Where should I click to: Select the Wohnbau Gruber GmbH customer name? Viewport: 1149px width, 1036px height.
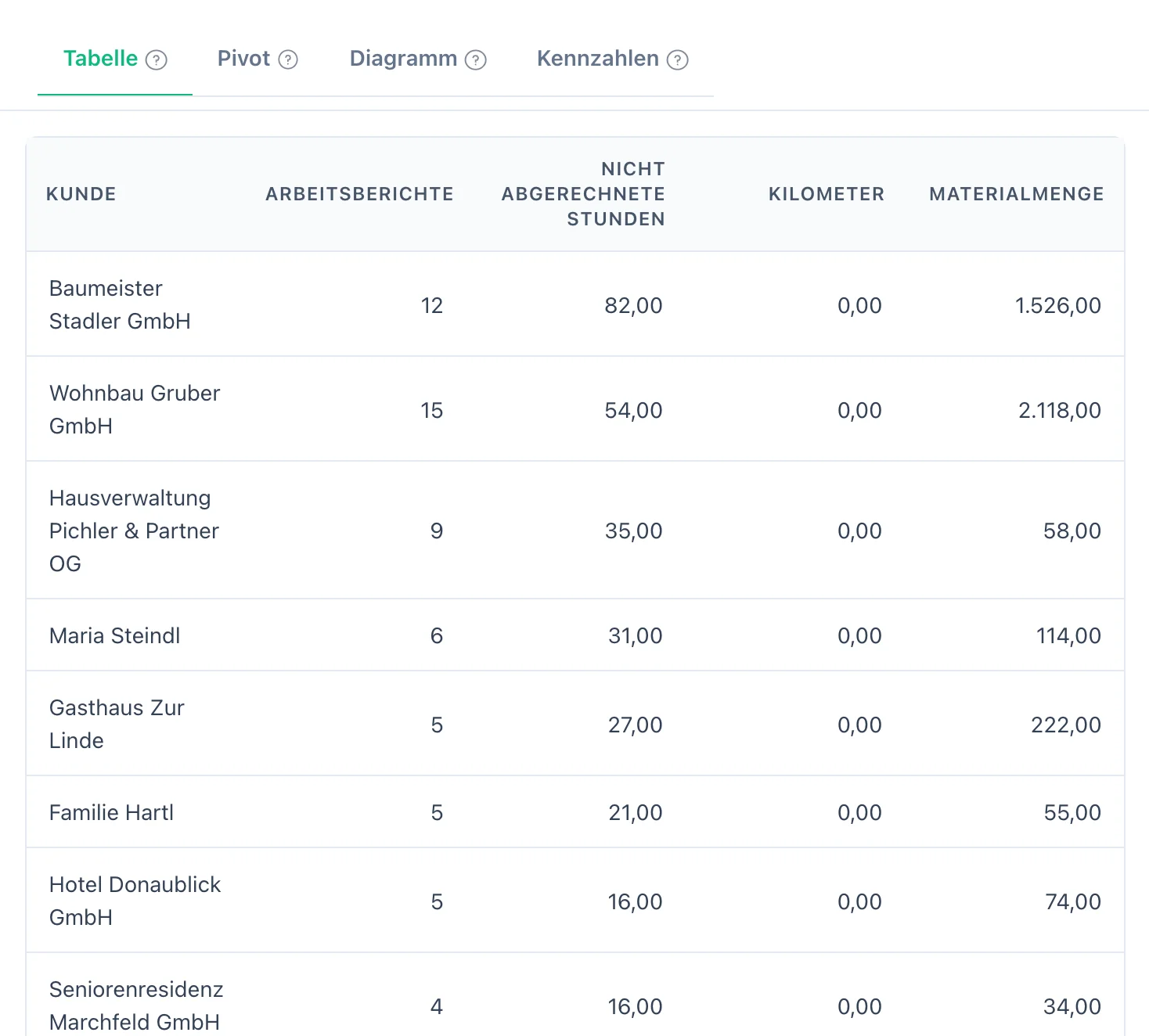tap(135, 409)
